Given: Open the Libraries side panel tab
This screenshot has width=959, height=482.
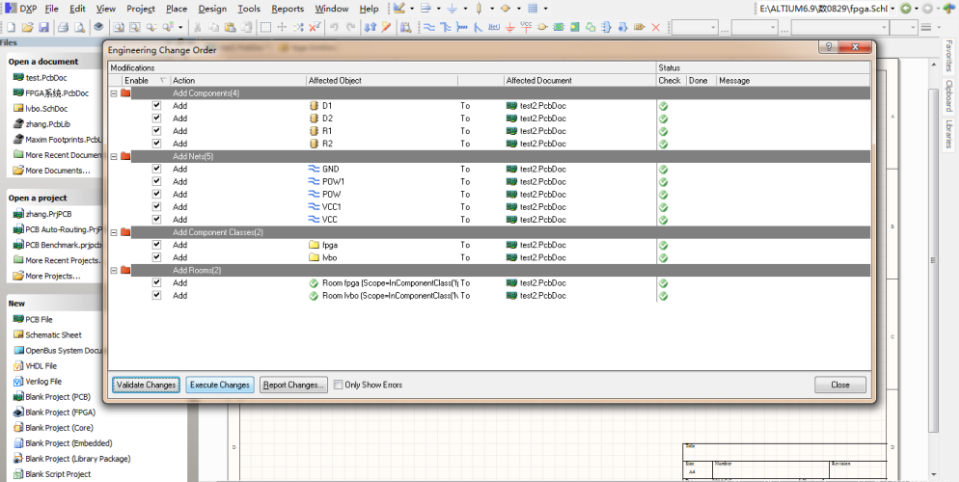Looking at the screenshot, I should coord(948,134).
